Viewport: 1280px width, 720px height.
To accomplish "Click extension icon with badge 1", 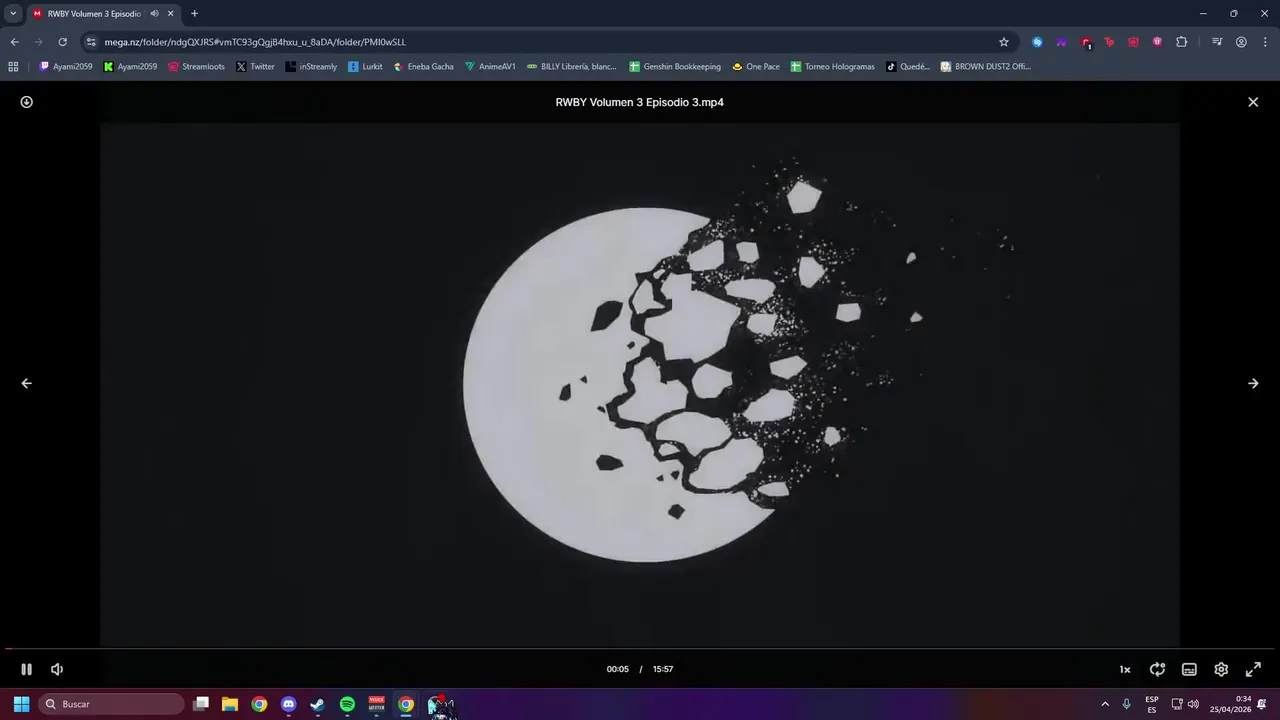I will (x=1086, y=43).
